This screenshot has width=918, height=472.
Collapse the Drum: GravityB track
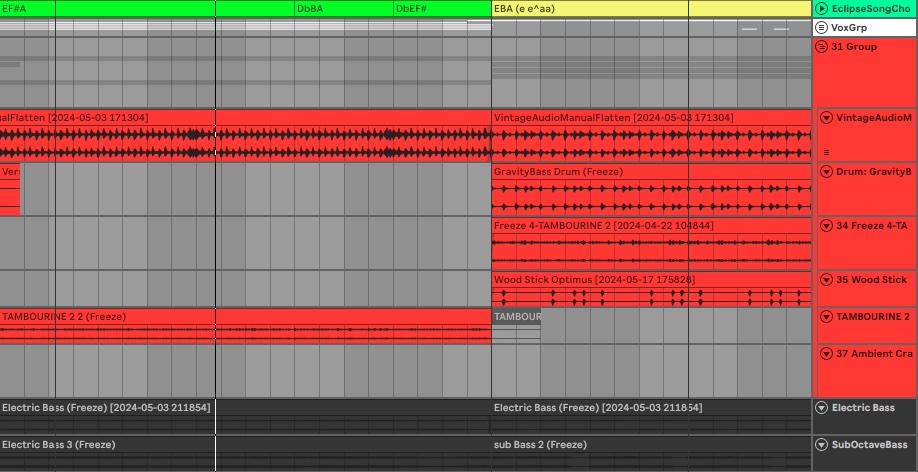pos(826,172)
